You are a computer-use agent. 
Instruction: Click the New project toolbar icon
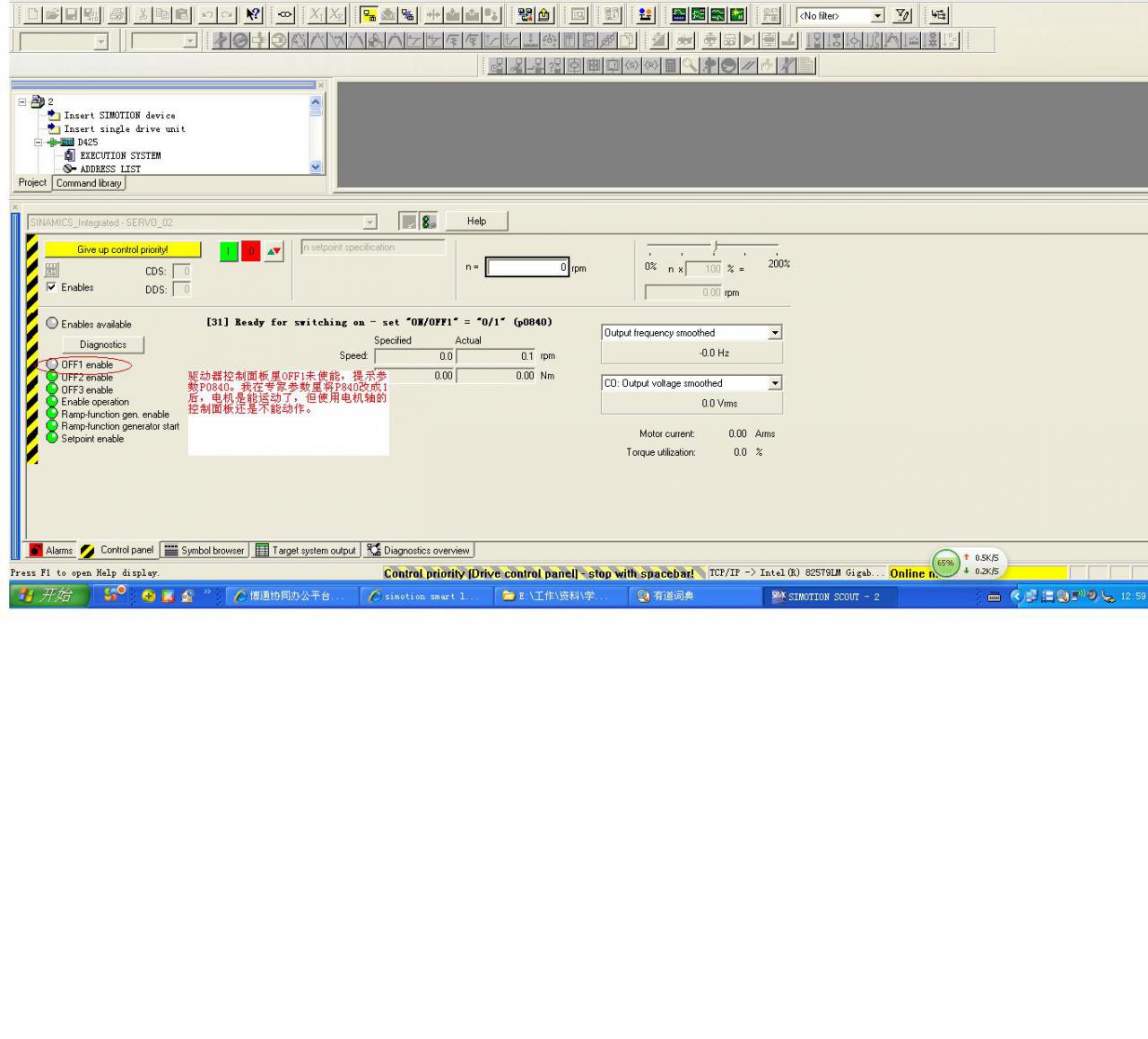tap(33, 14)
